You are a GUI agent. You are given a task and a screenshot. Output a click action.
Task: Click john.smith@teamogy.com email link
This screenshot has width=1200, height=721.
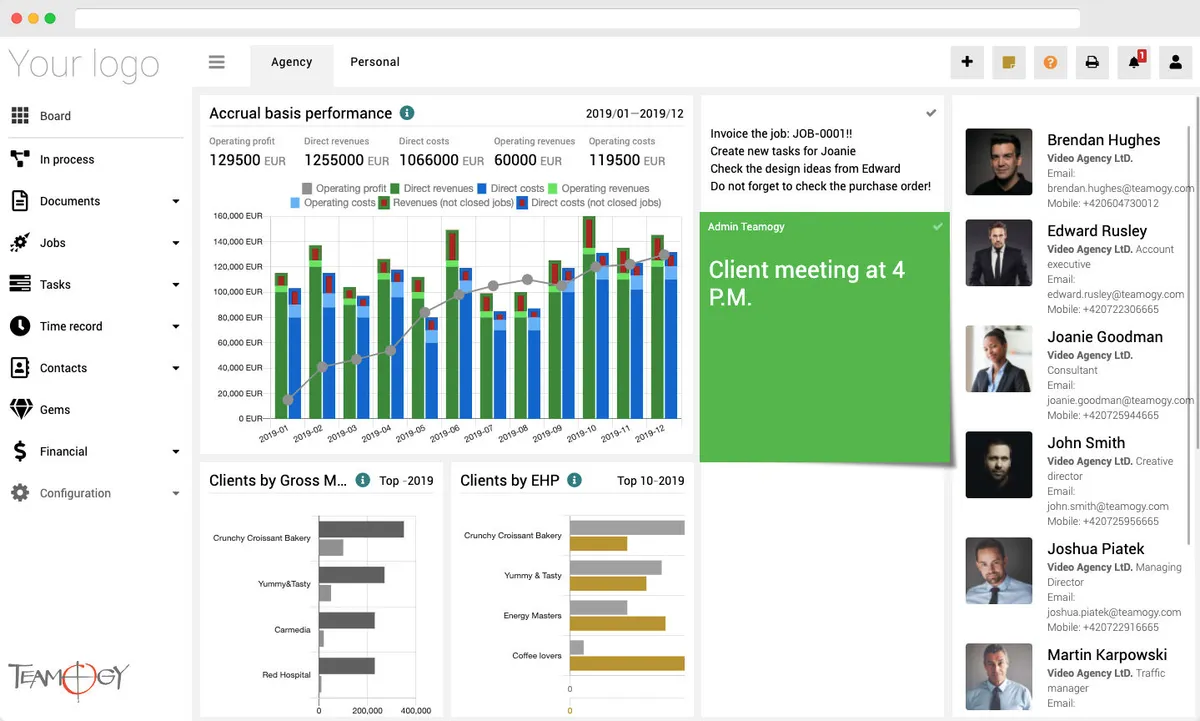pyautogui.click(x=1108, y=506)
